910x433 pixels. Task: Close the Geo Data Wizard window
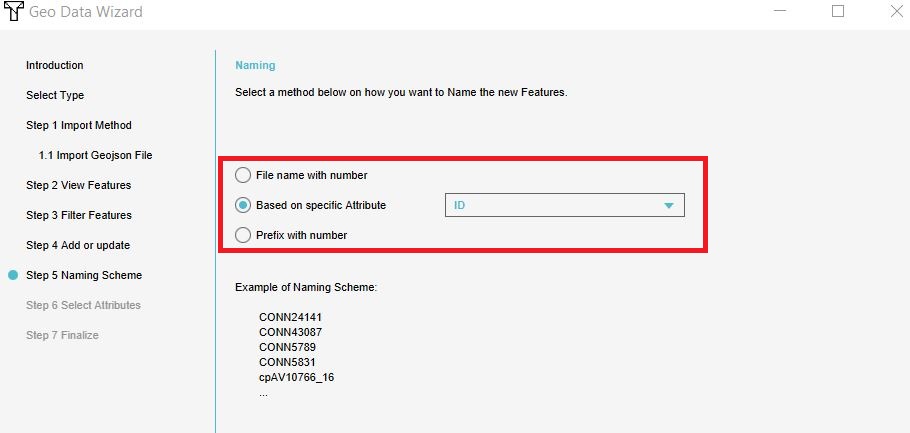(x=895, y=12)
